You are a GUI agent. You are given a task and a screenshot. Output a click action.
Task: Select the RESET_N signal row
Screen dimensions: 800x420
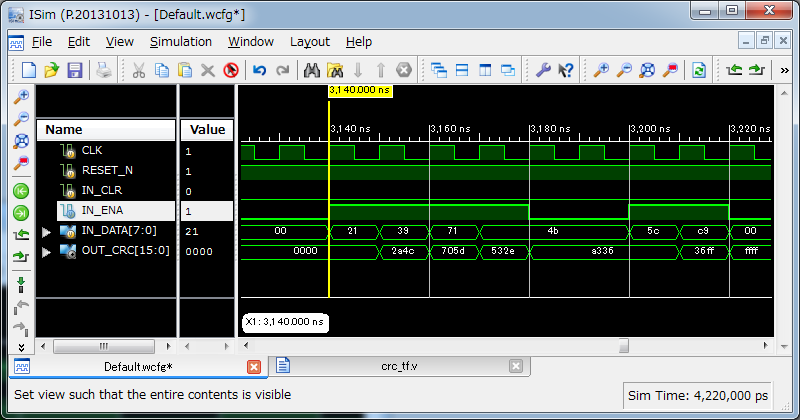(x=115, y=170)
